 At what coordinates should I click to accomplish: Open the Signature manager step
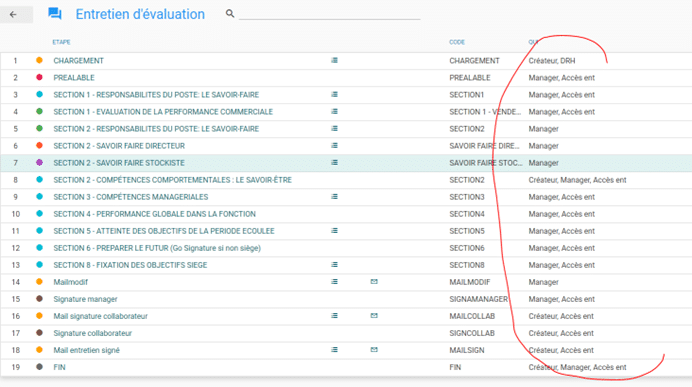tap(86, 299)
